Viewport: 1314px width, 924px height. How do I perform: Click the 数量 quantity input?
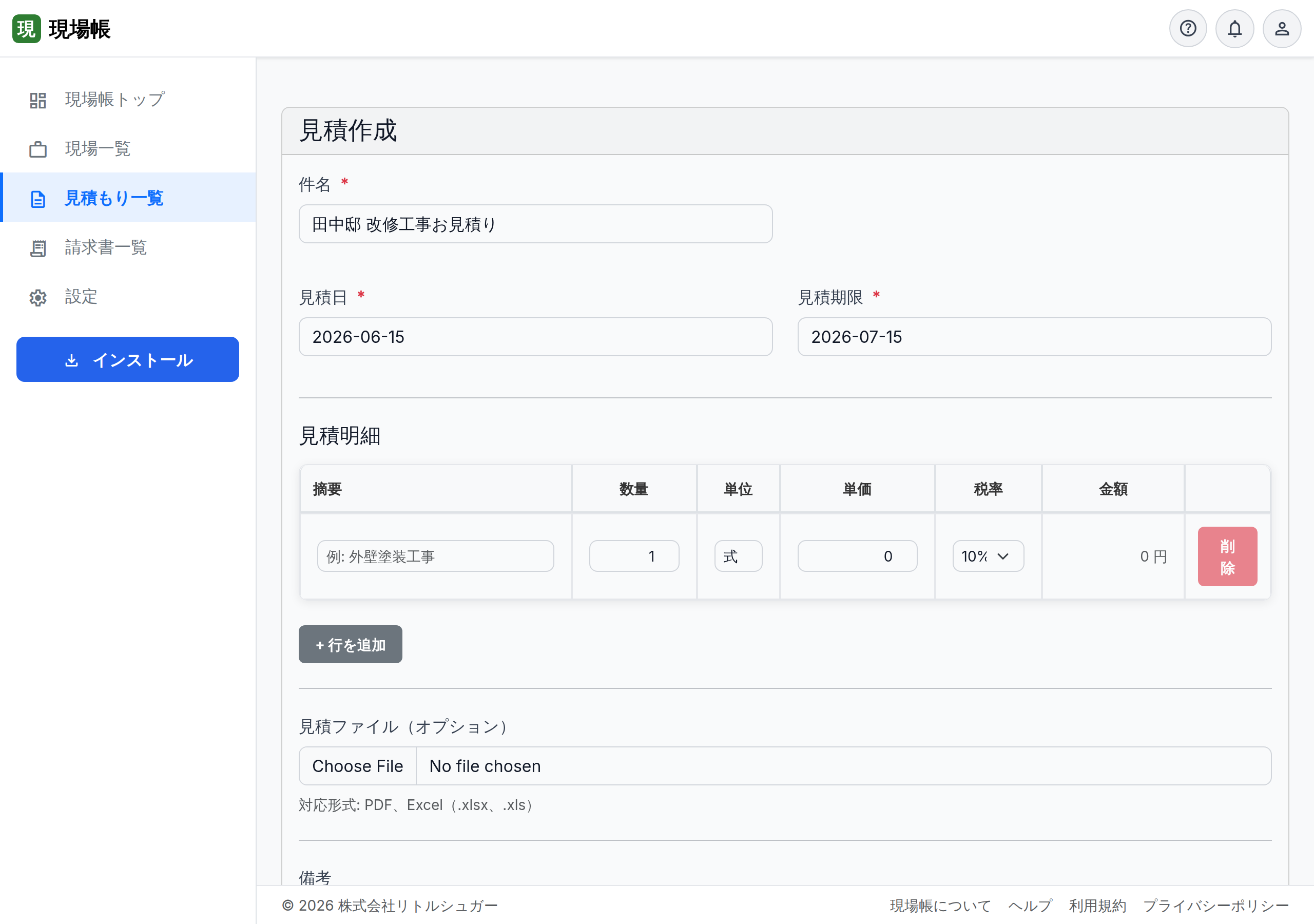pos(634,556)
